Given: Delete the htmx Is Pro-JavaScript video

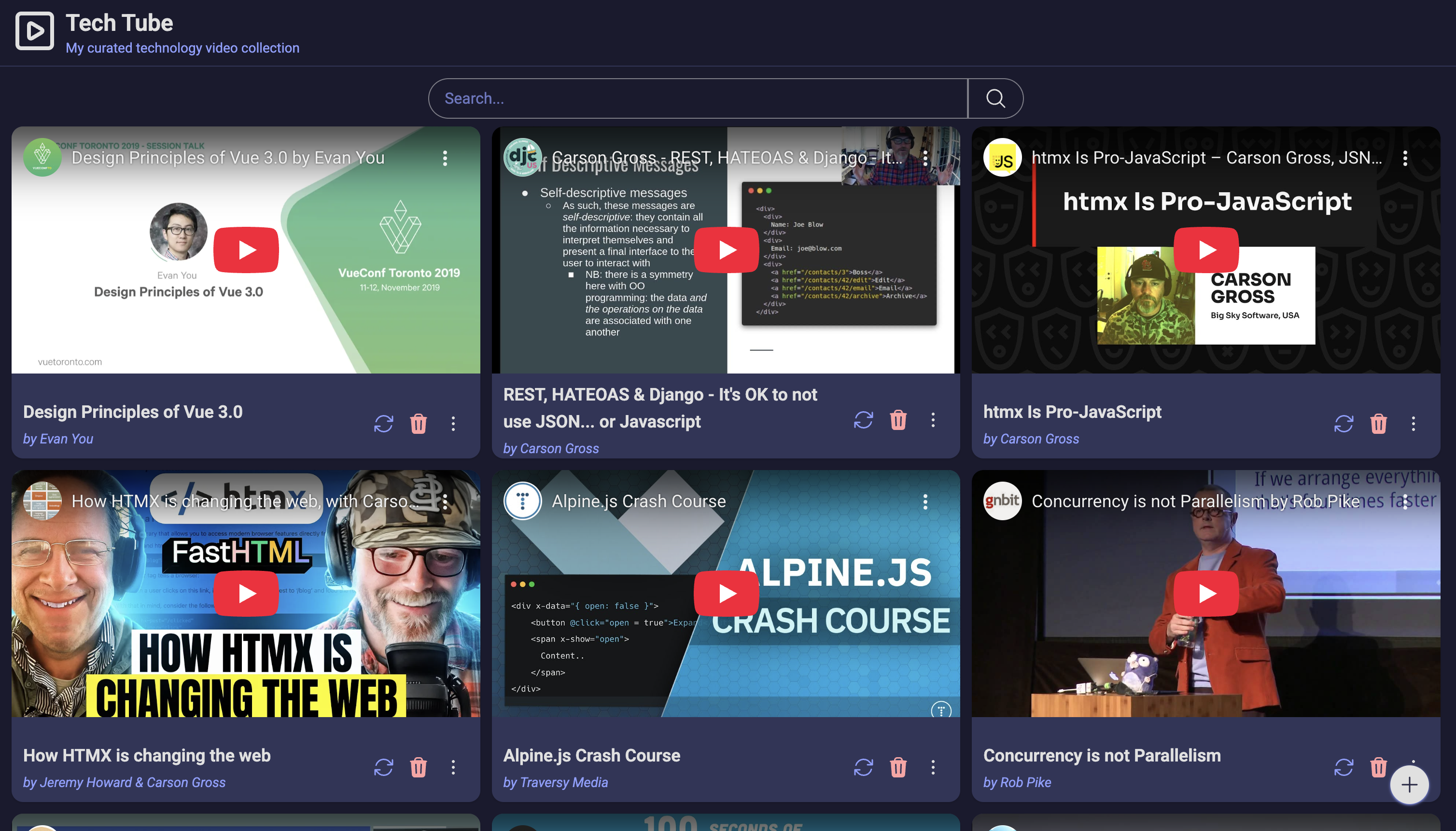Looking at the screenshot, I should [x=1378, y=424].
